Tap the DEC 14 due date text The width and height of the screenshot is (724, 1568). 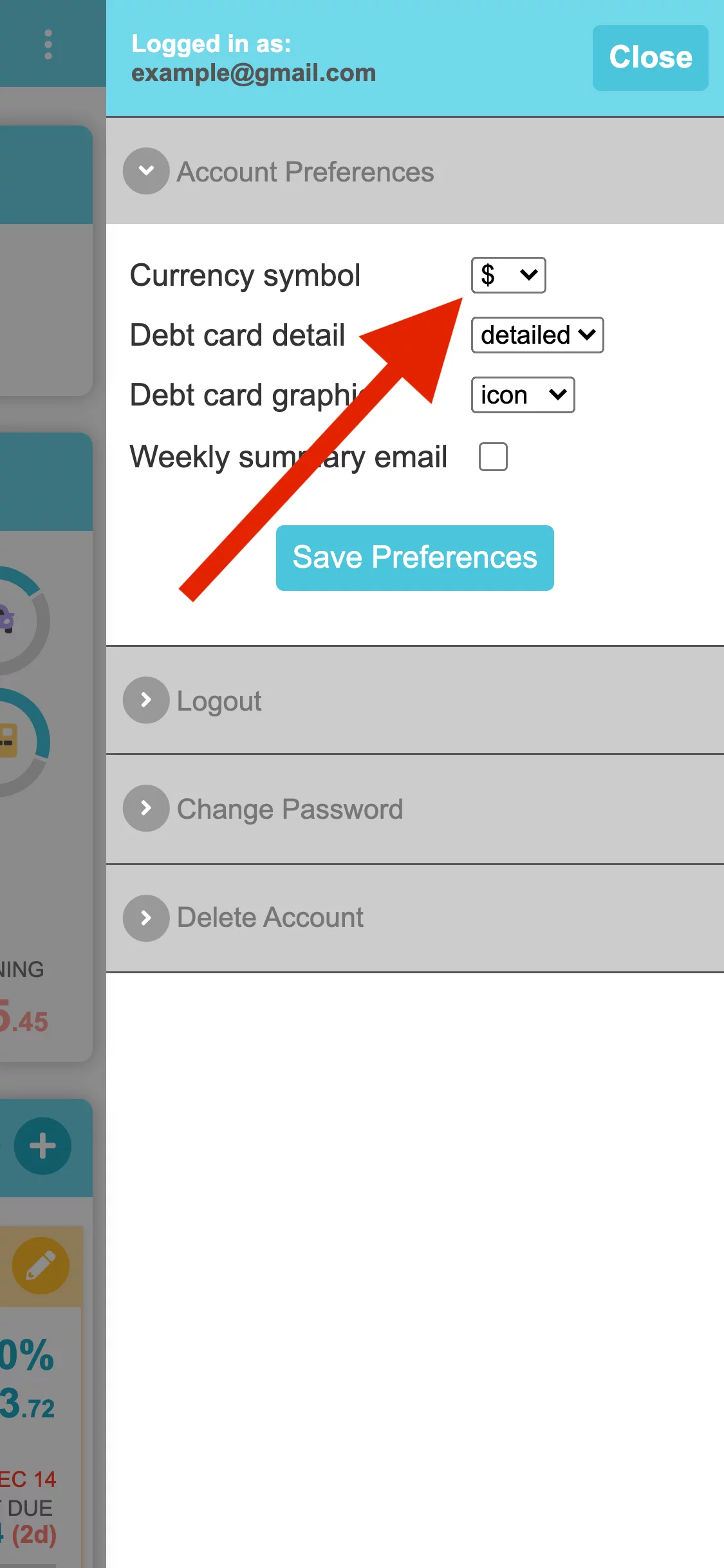pyautogui.click(x=28, y=1479)
